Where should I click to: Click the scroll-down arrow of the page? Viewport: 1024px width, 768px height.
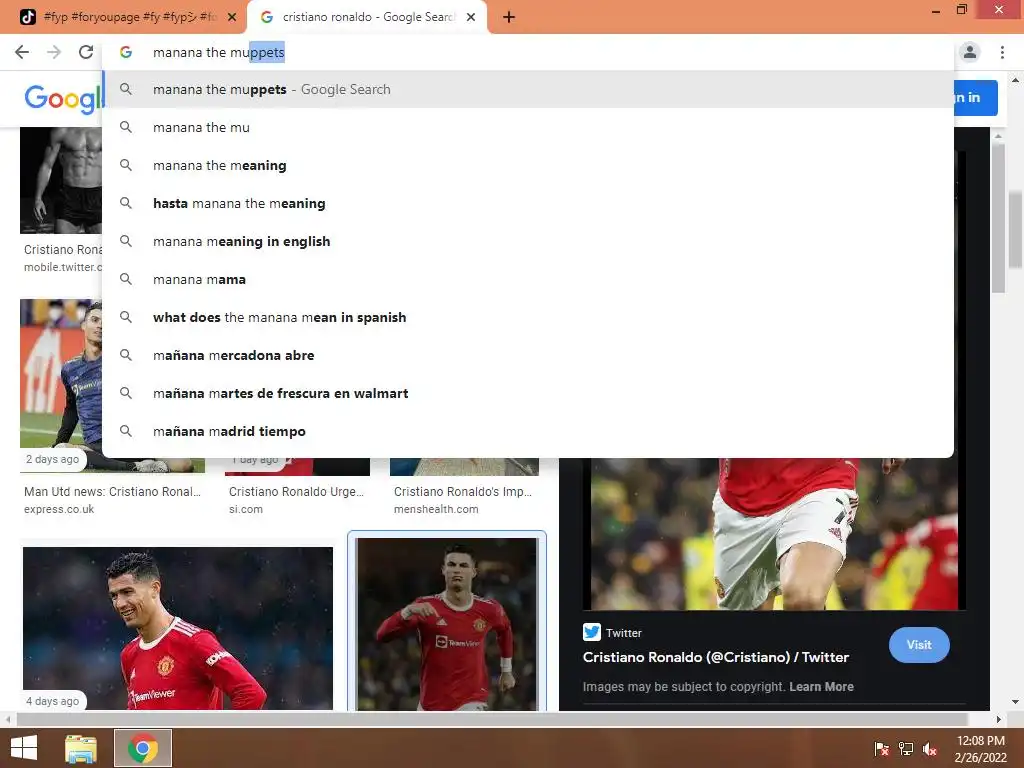1015,702
